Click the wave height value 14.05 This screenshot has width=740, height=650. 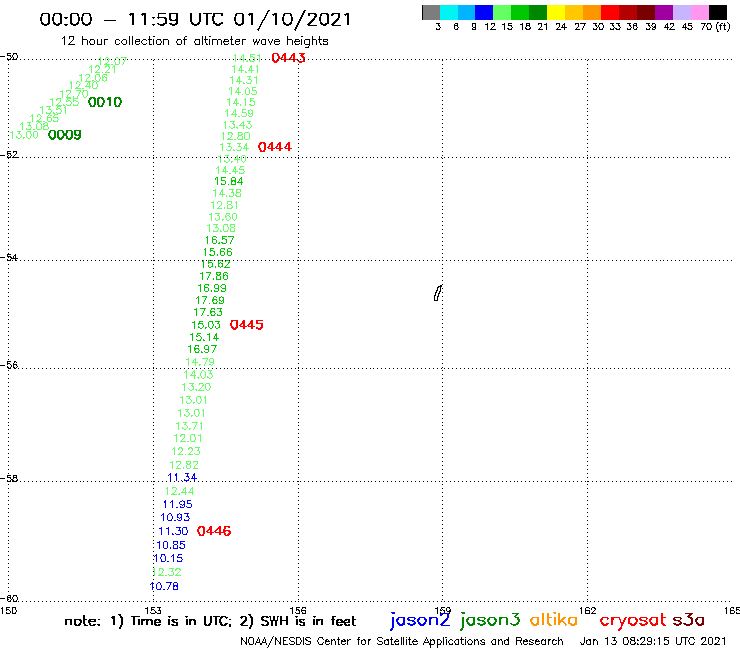pos(243,92)
